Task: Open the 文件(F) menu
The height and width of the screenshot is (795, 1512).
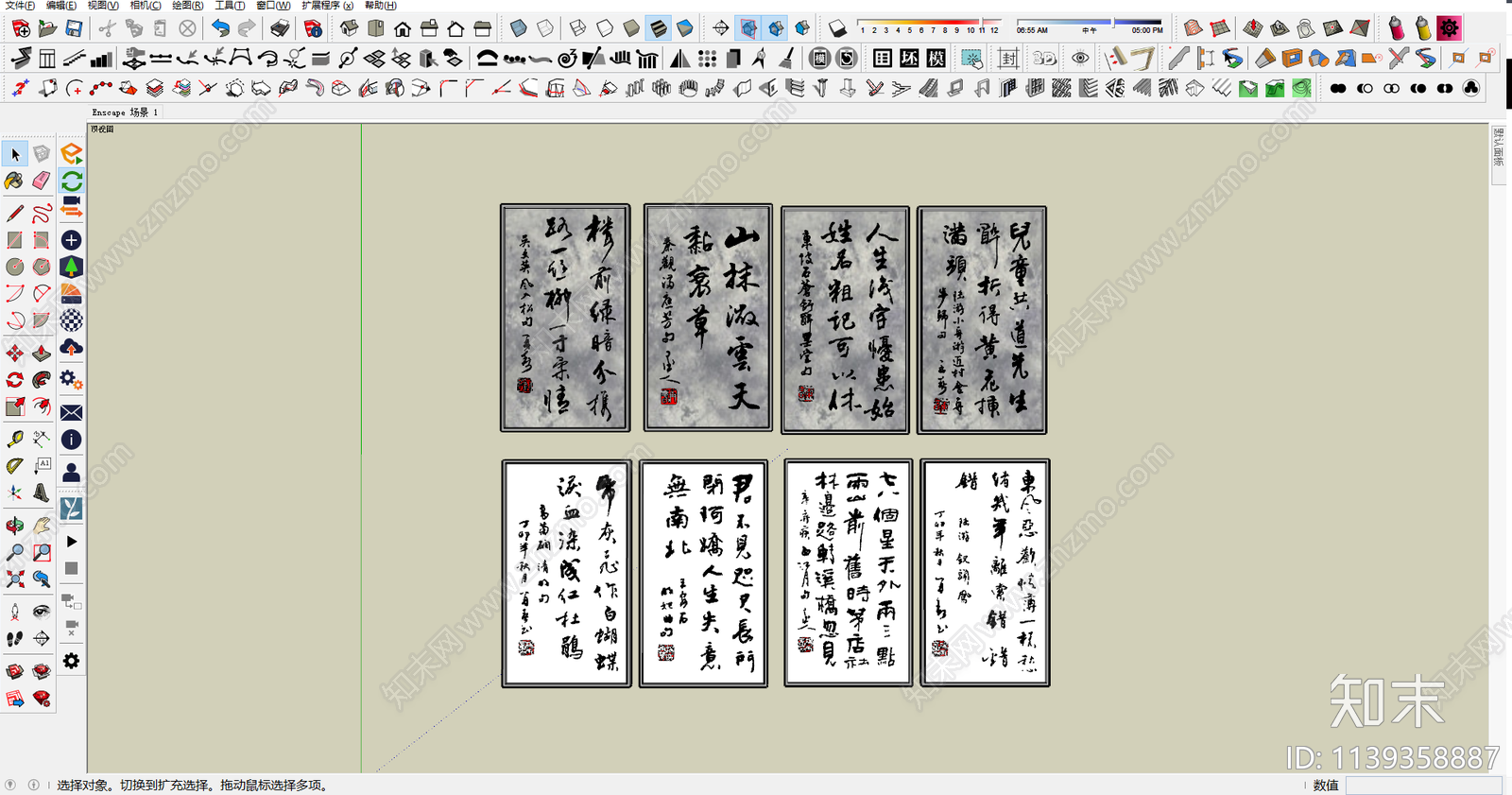Action: click(18, 6)
